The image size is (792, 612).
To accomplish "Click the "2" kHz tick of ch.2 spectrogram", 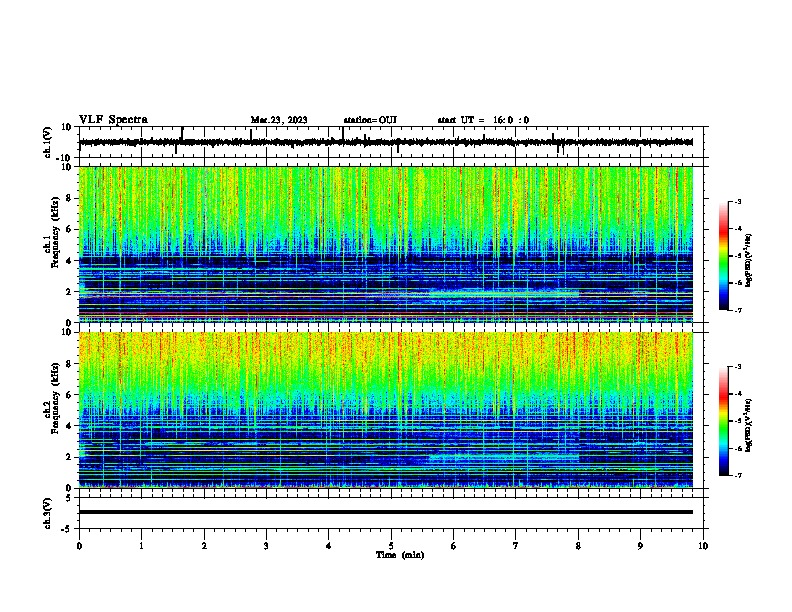I will [x=69, y=457].
